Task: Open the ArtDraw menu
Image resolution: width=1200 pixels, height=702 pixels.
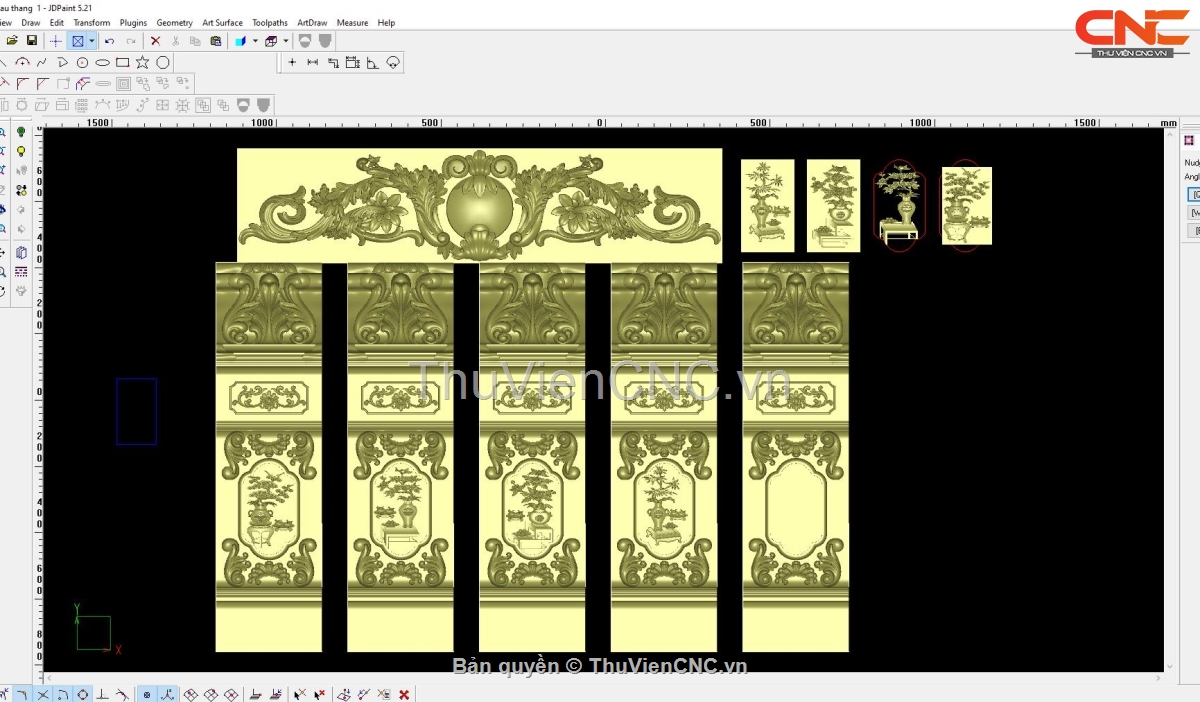Action: click(312, 22)
